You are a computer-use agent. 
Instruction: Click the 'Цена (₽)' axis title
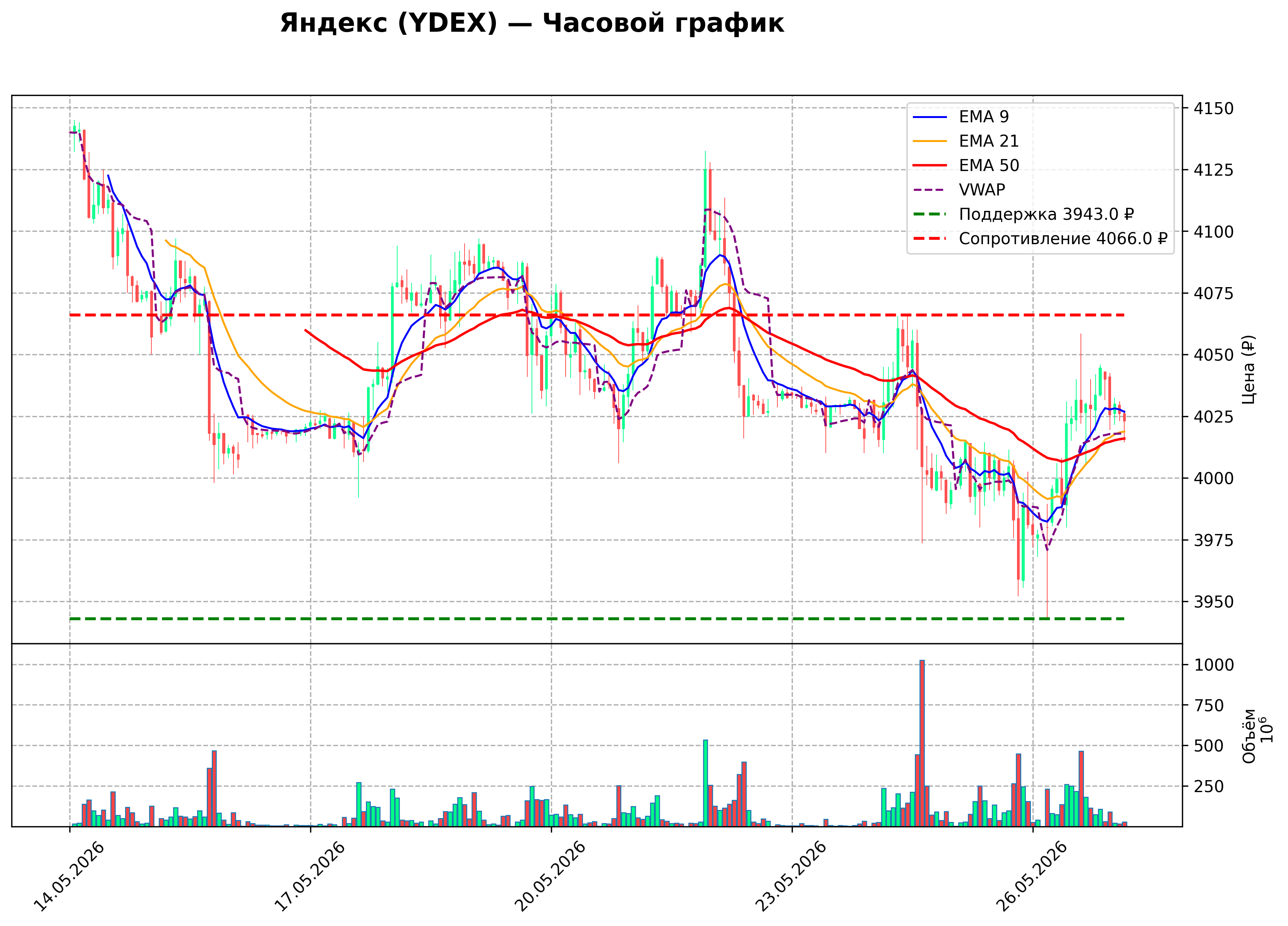coord(1249,370)
